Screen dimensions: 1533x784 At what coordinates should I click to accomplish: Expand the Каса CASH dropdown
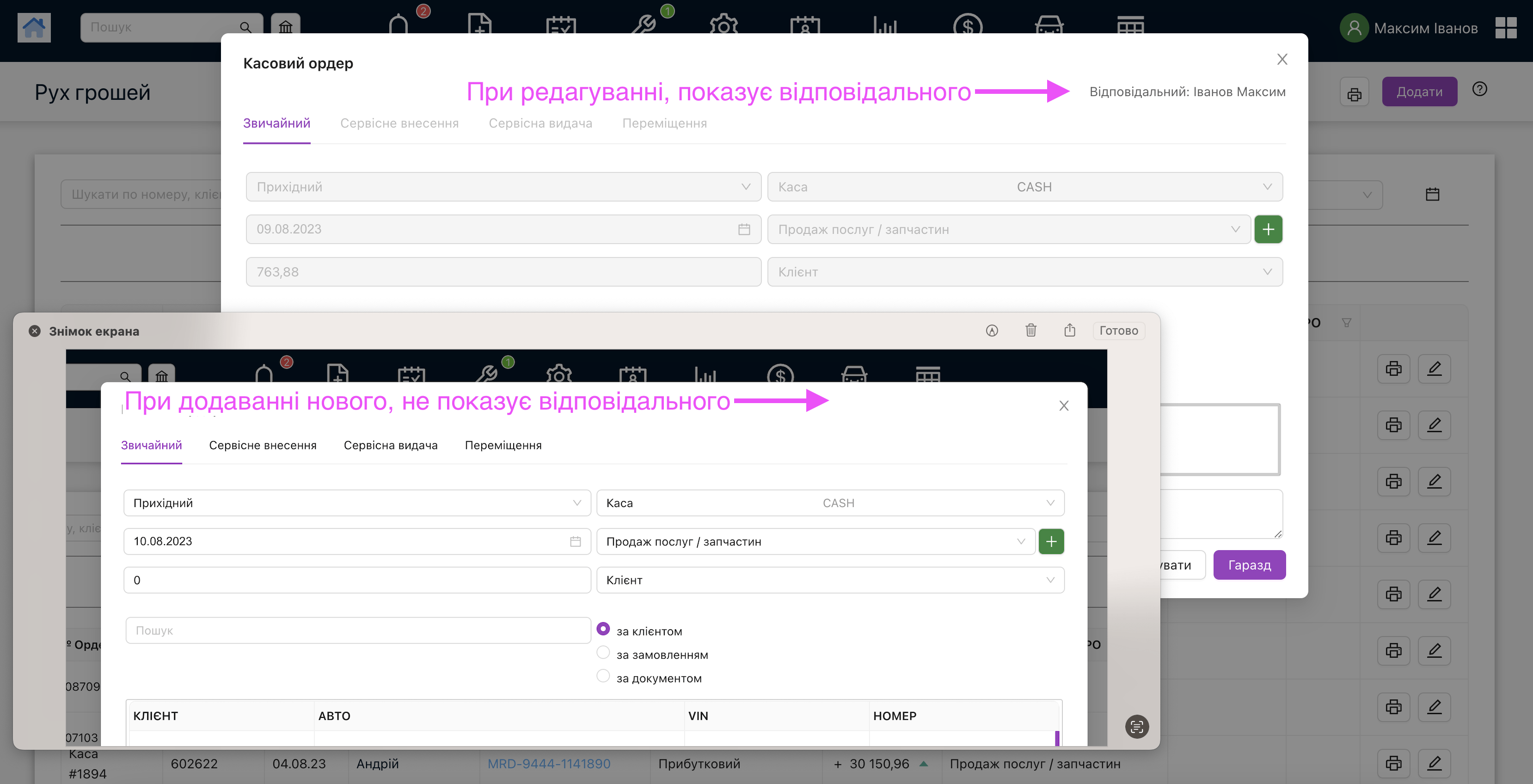[x=1025, y=187]
